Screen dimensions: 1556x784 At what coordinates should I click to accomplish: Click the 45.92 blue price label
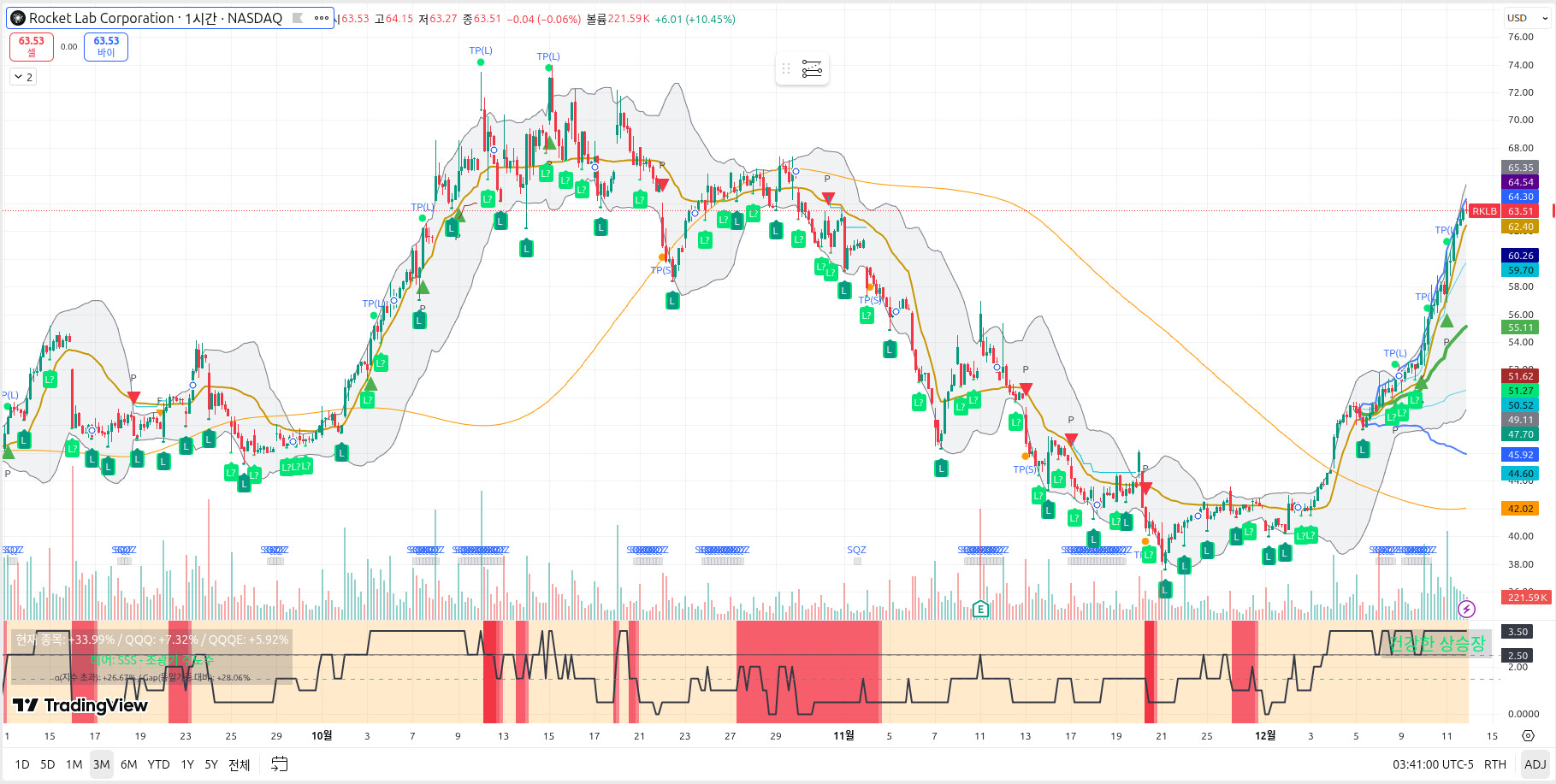[x=1520, y=455]
